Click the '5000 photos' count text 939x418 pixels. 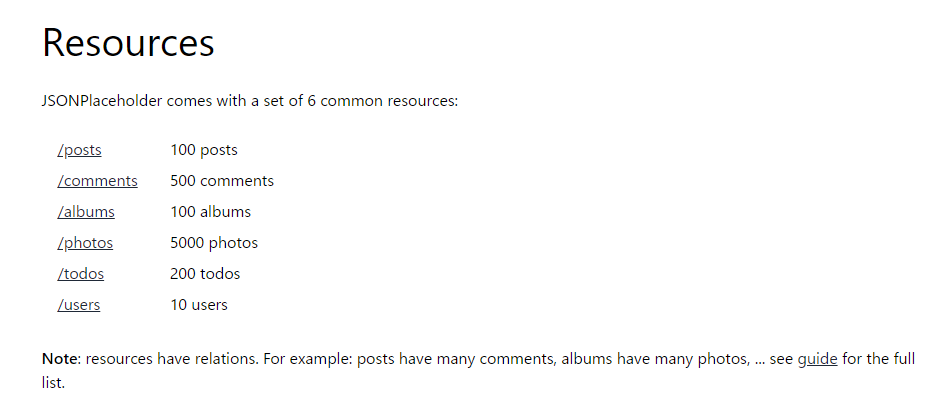coord(214,244)
